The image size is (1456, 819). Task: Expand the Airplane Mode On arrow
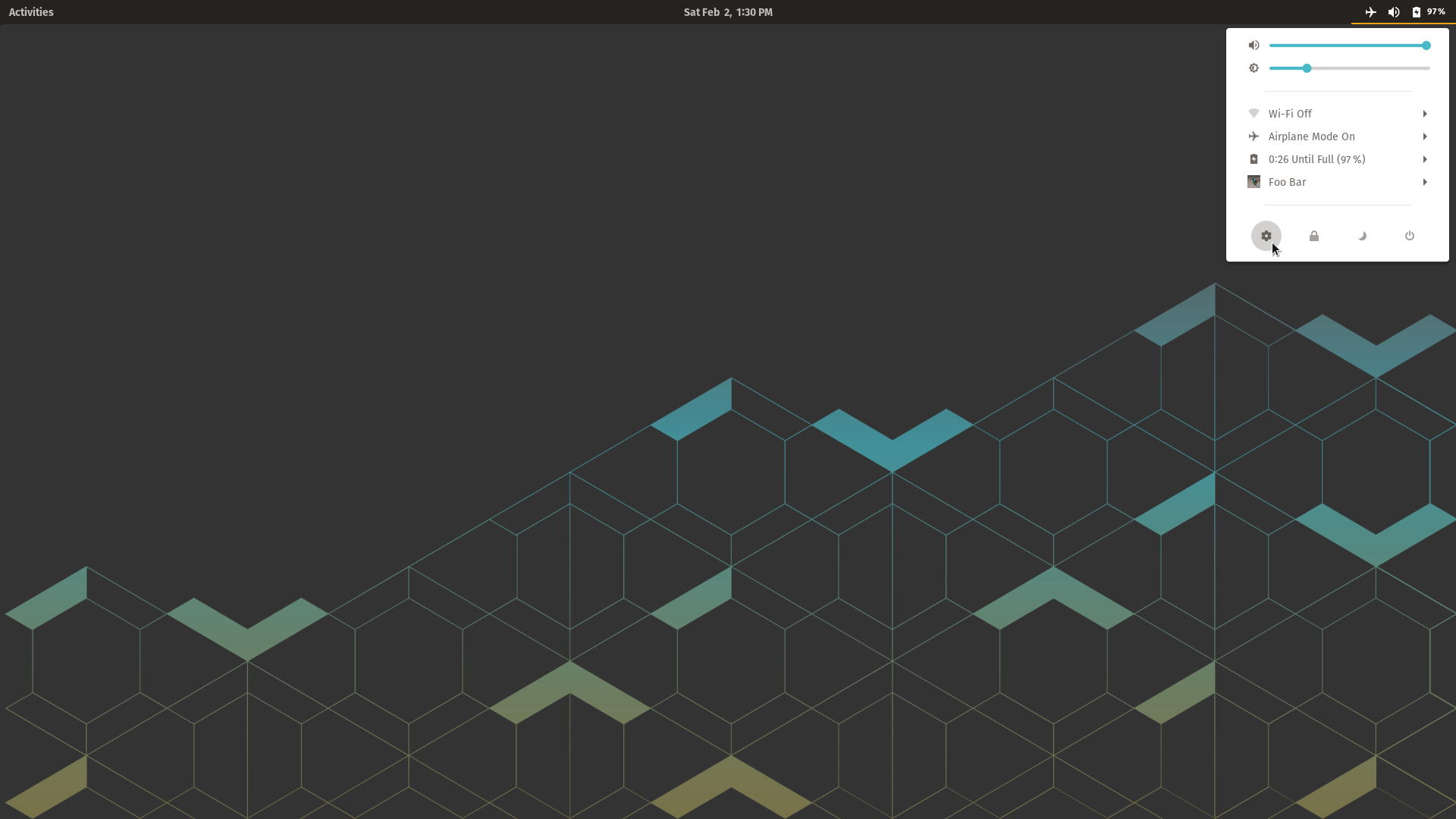coord(1425,136)
